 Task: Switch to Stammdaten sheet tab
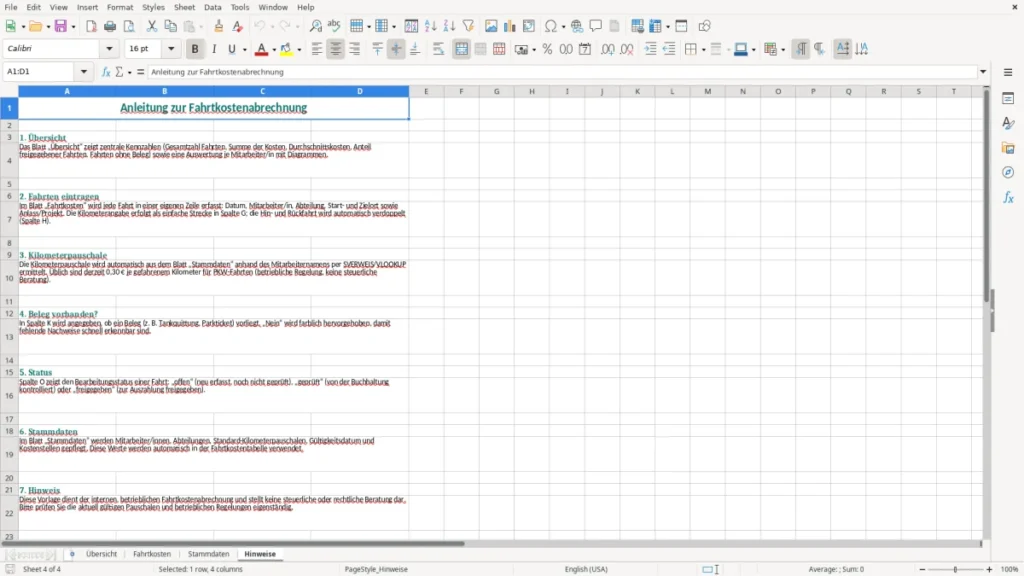[208, 554]
